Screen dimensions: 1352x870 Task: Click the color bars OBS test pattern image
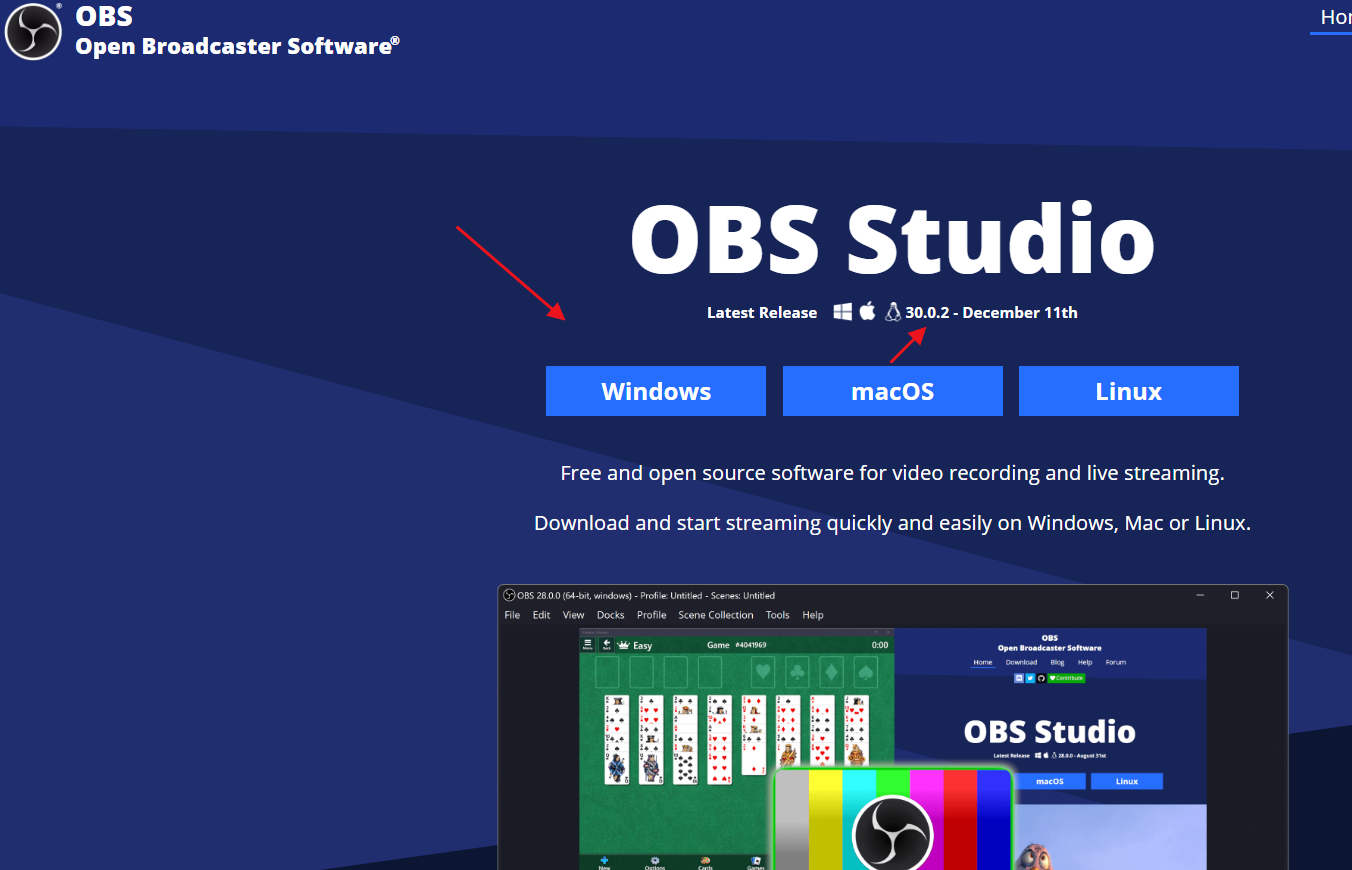click(x=892, y=820)
